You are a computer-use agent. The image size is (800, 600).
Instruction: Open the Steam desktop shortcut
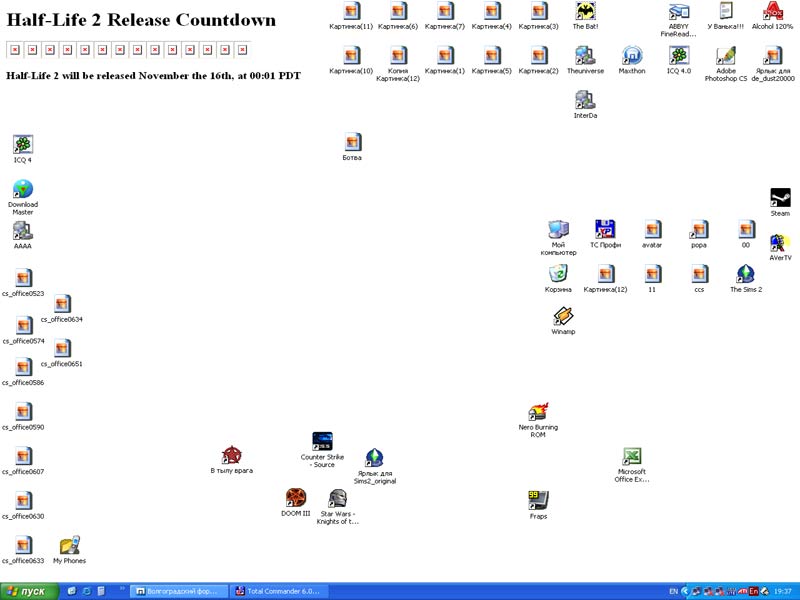tap(780, 198)
